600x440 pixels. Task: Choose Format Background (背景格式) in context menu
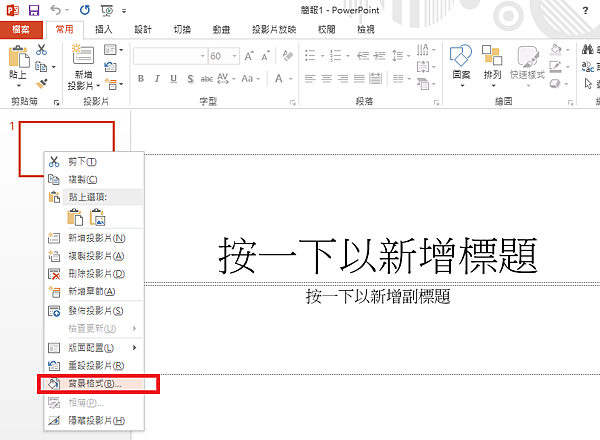click(x=94, y=384)
